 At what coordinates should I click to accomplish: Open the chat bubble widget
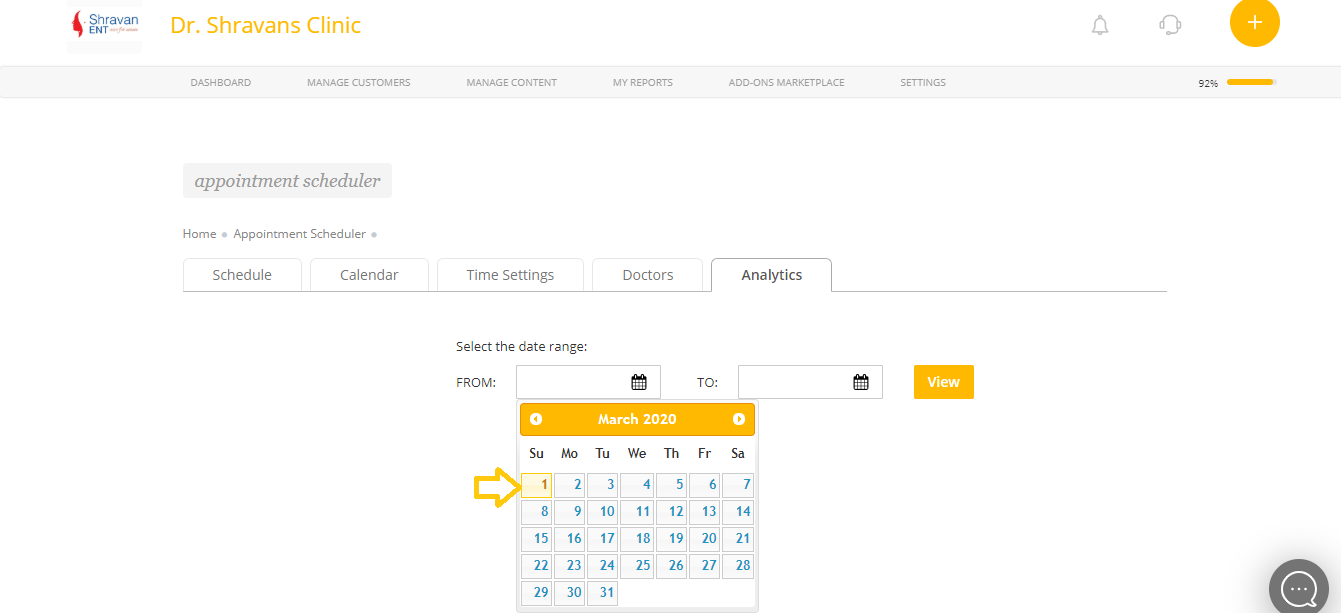click(1299, 589)
